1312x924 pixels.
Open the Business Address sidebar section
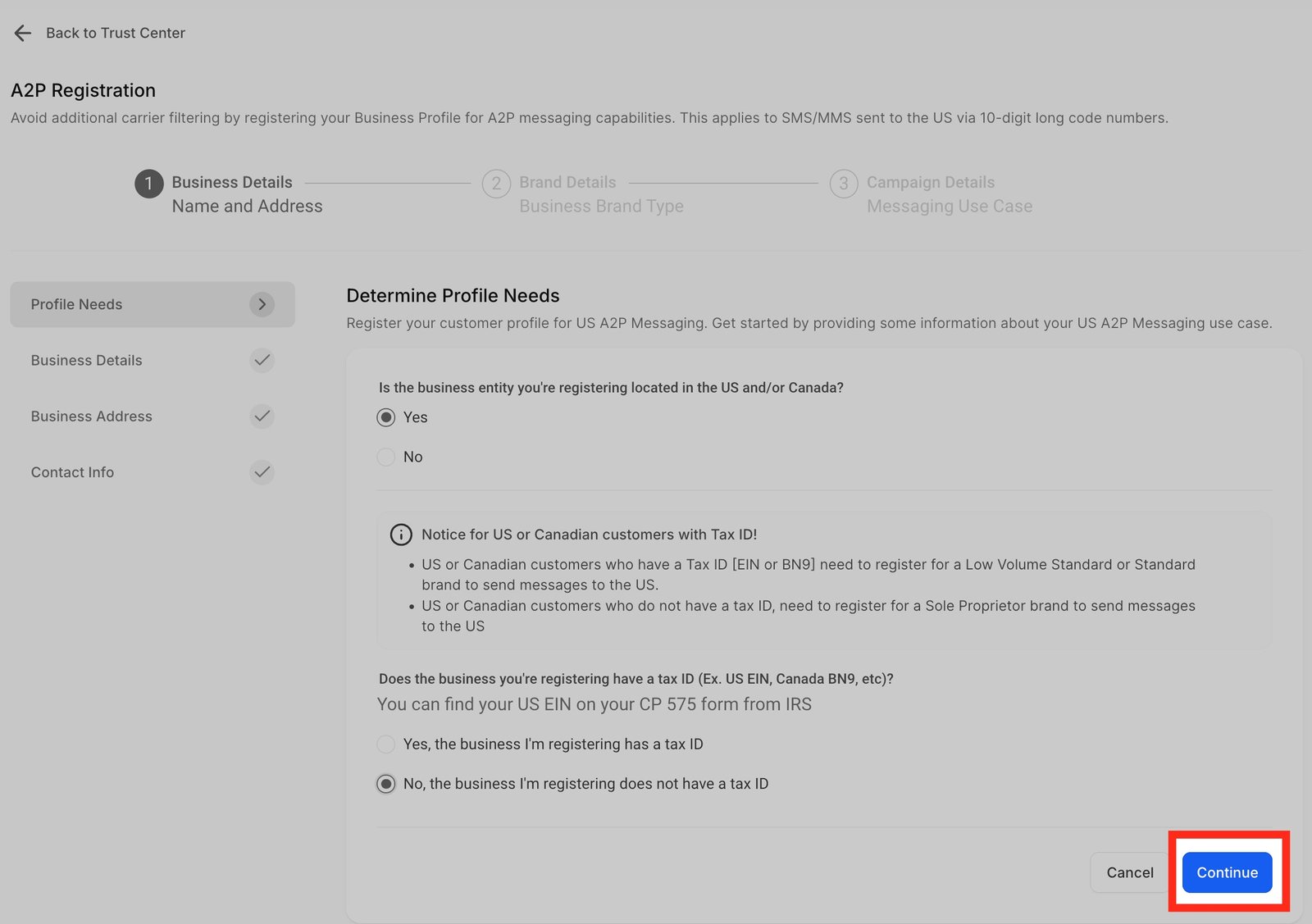pyautogui.click(x=92, y=416)
